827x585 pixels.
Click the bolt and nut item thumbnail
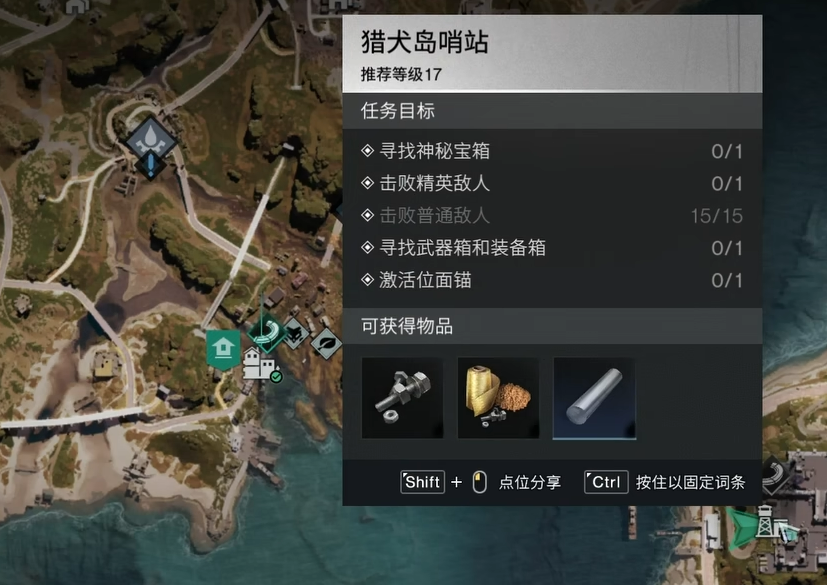[x=402, y=398]
